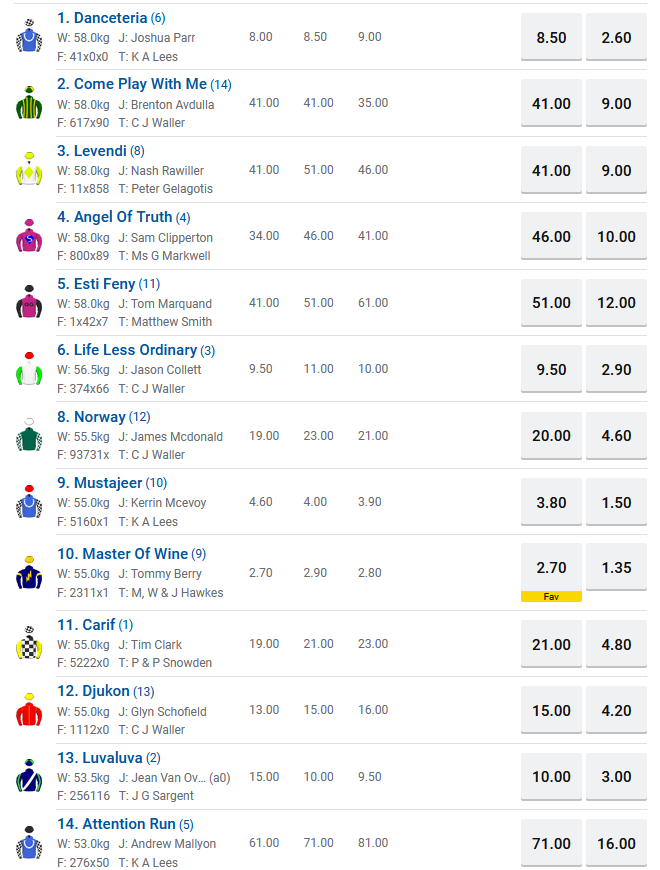Click Master Of Wine's navy silks icon
Screen dimensions: 660x870
(x=29, y=573)
